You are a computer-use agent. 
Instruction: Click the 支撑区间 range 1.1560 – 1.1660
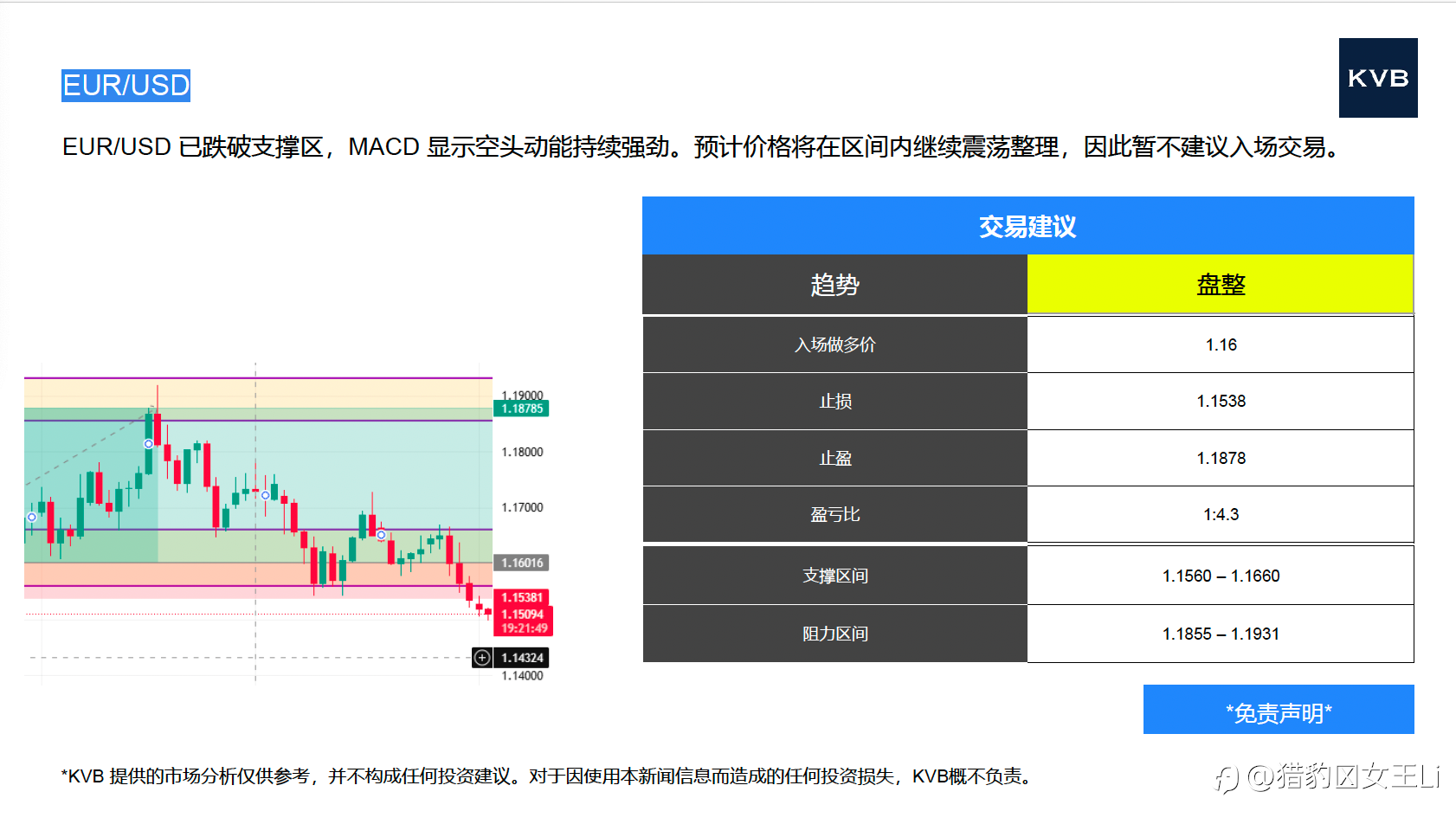tap(1221, 576)
